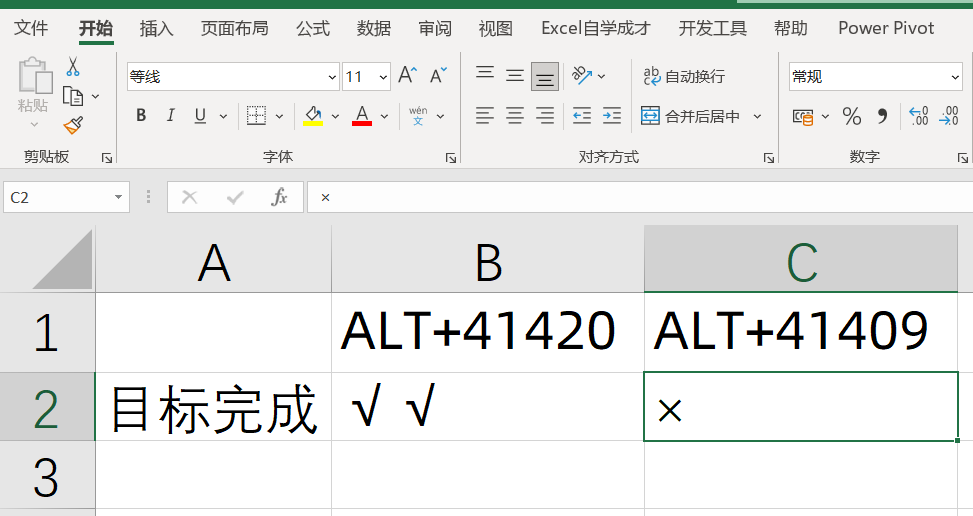Open the font size dropdown
Screen dimensions: 973x516
[383, 77]
